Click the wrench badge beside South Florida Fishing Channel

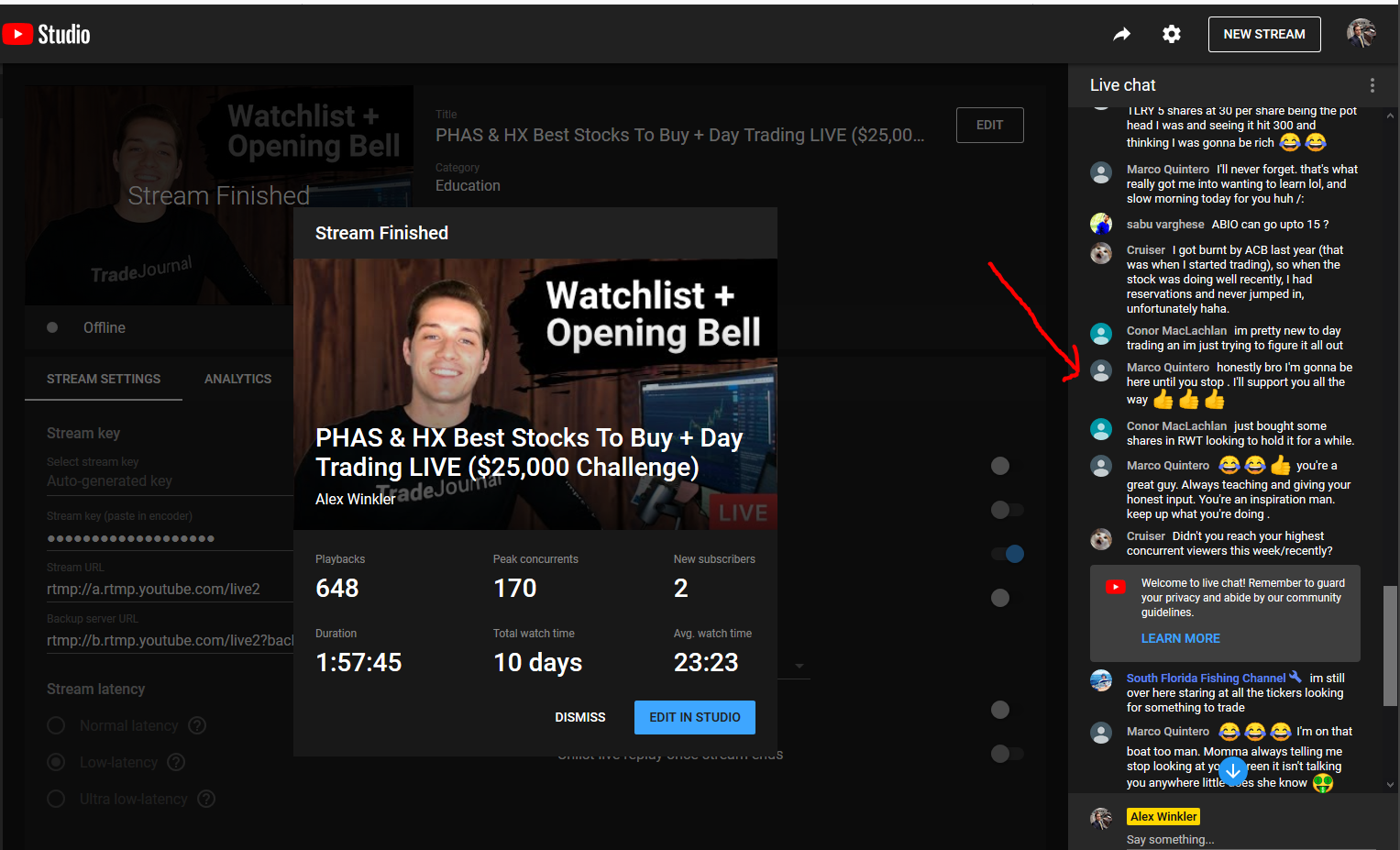click(x=1295, y=676)
